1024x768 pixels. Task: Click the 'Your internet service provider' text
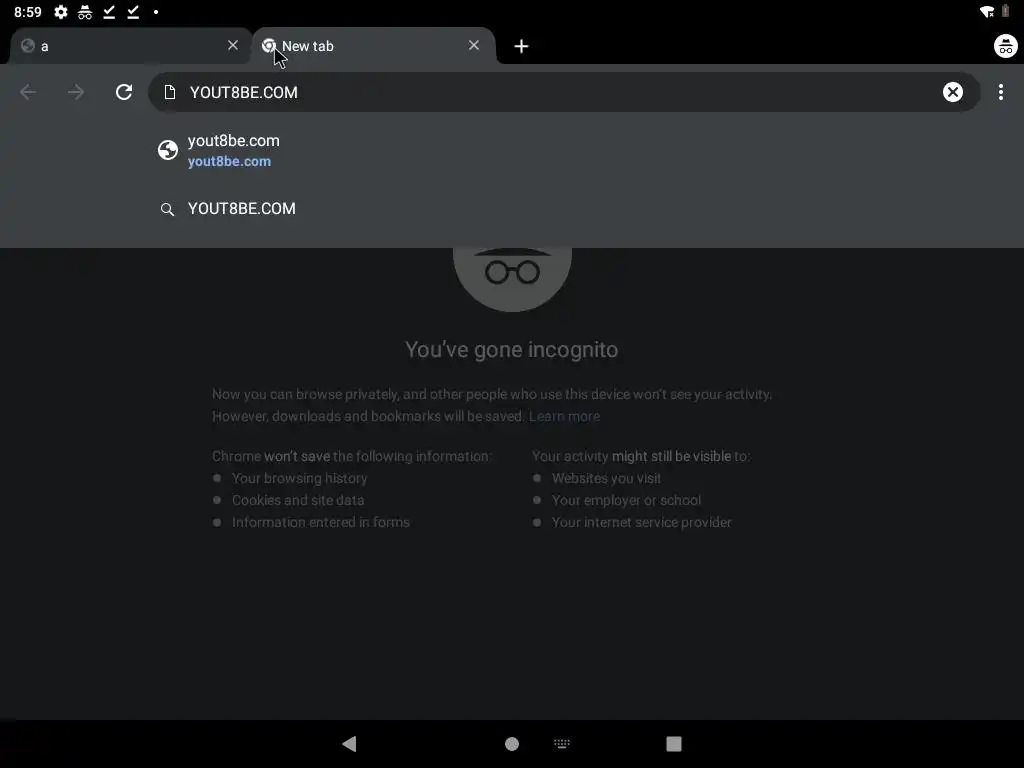(642, 522)
